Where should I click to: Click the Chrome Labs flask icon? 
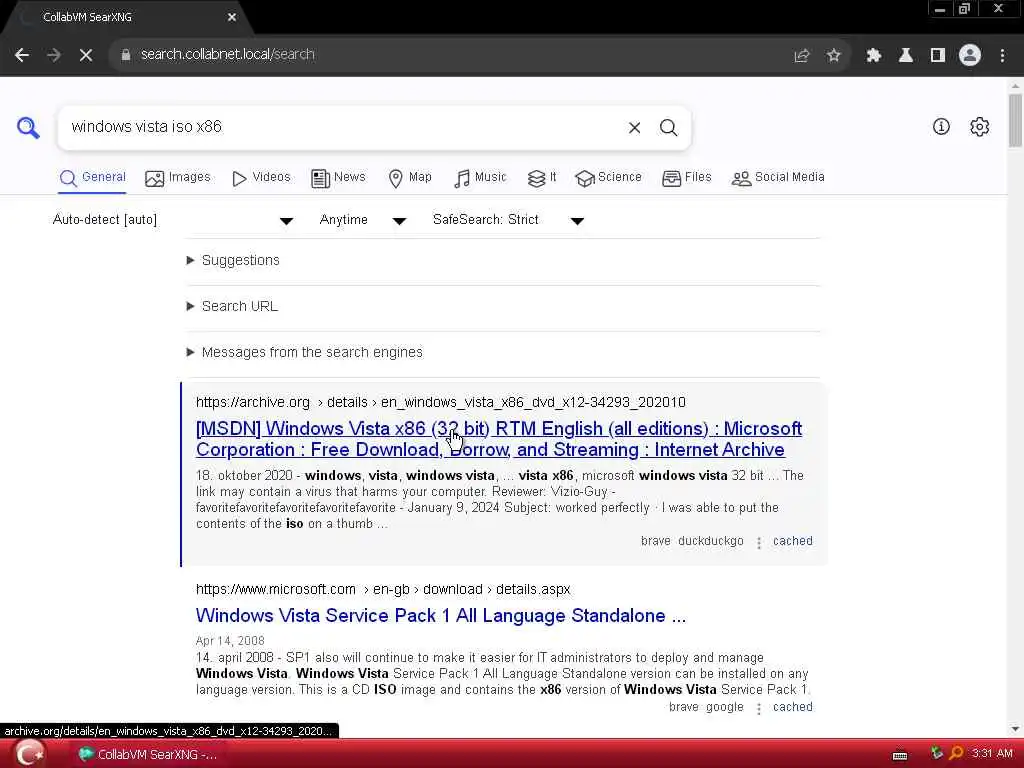tap(906, 56)
